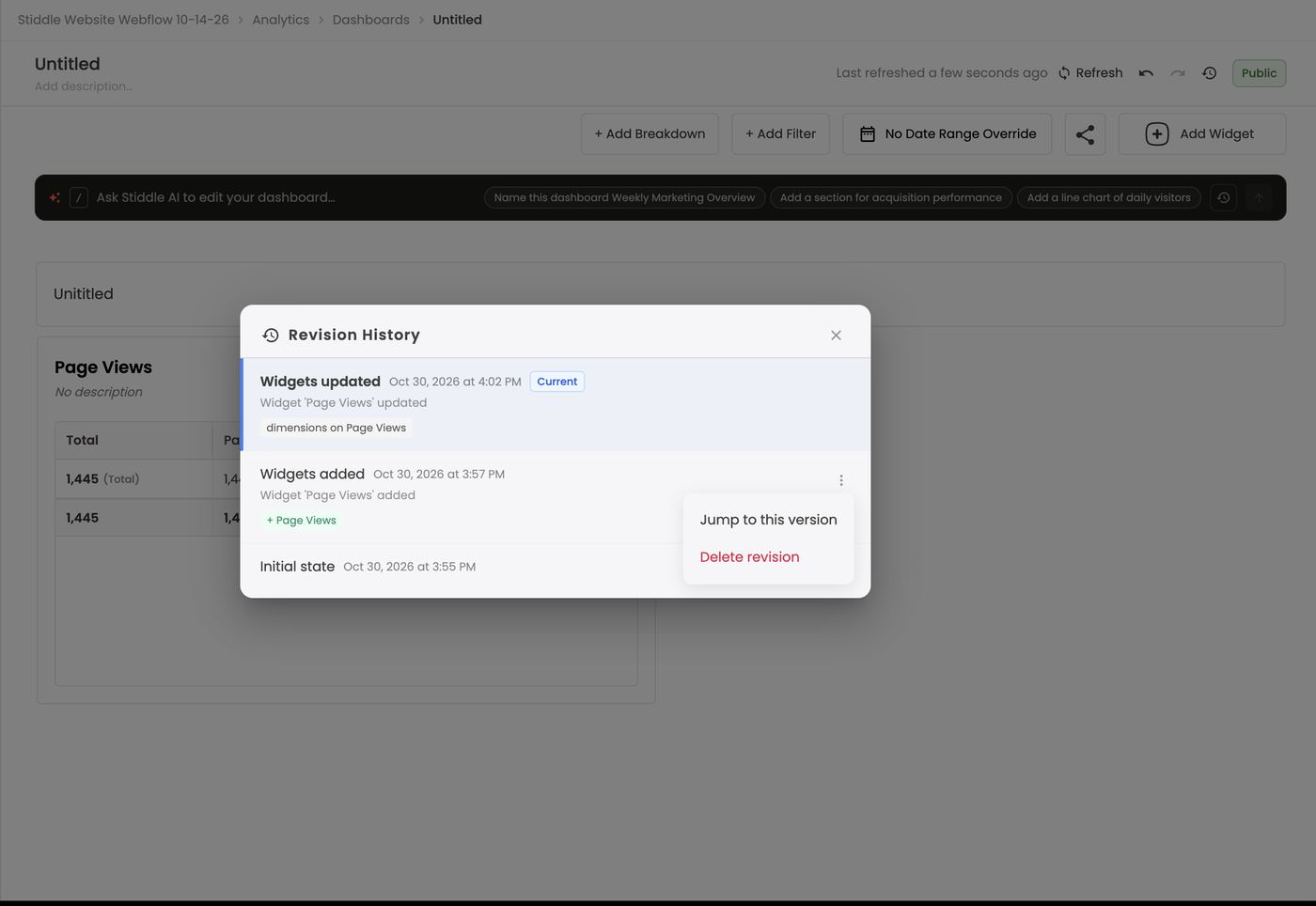Click the + Page Views green tag
The height and width of the screenshot is (906, 1316).
pos(301,521)
